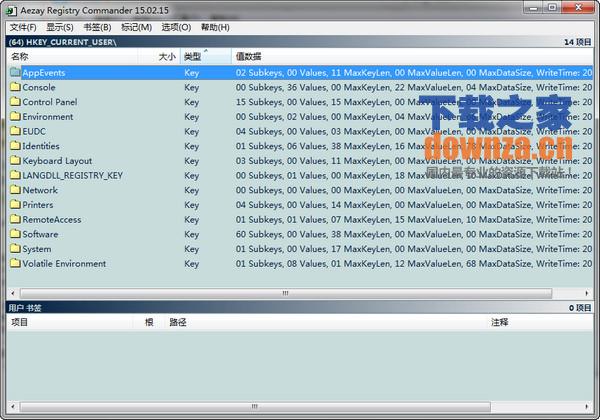The height and width of the screenshot is (420, 600).
Task: Select the System key name
Action: [37, 249]
